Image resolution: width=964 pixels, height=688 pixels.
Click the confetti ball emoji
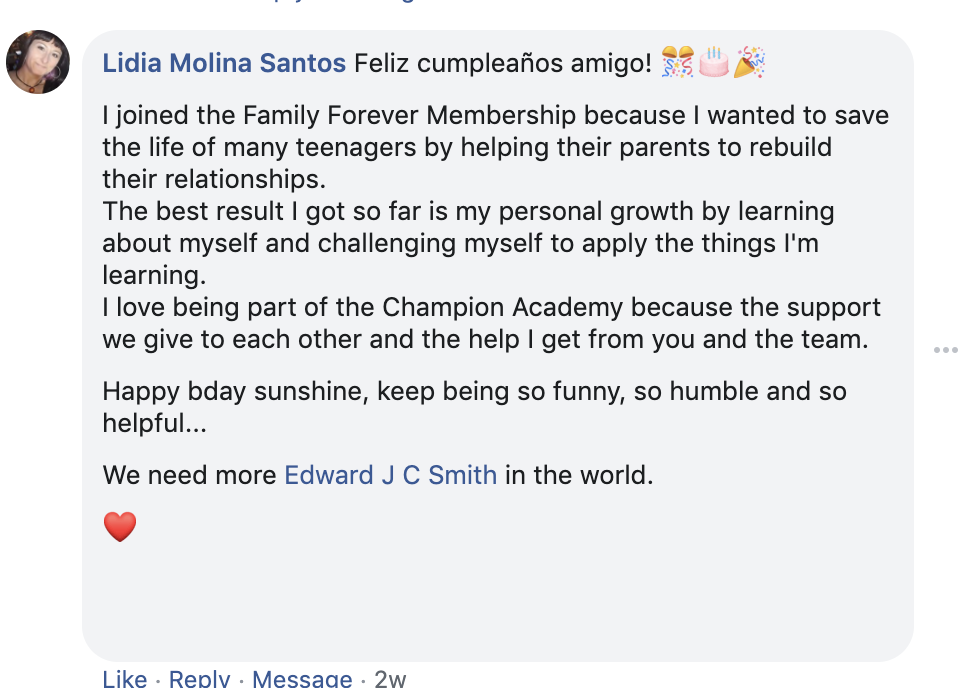click(x=677, y=63)
